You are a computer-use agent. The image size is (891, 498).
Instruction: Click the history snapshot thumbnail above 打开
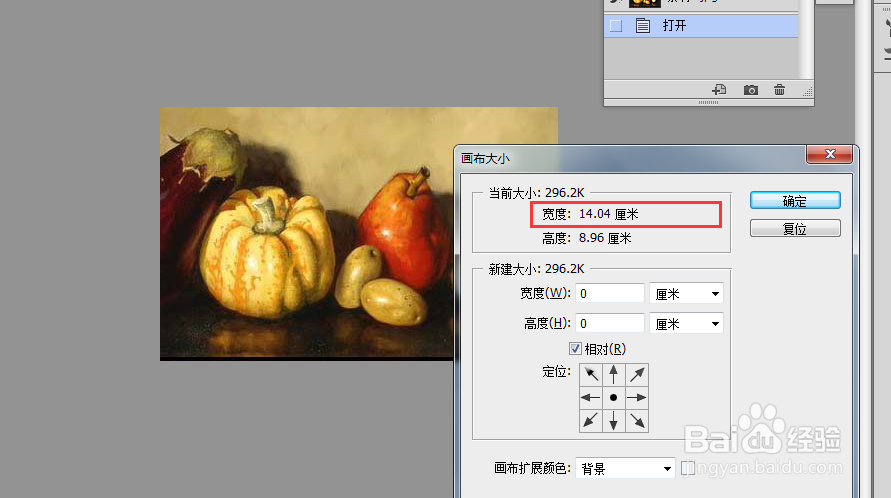coord(645,3)
